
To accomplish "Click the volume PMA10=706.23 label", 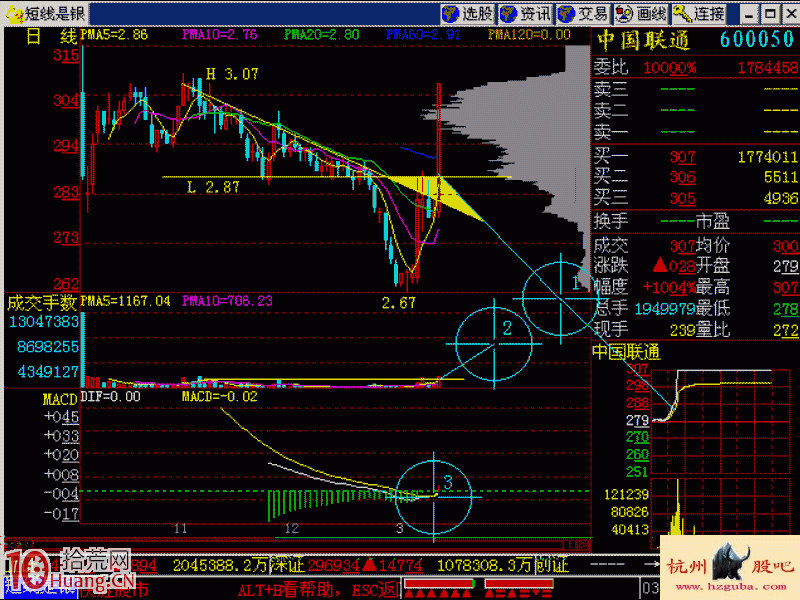I will (228, 301).
